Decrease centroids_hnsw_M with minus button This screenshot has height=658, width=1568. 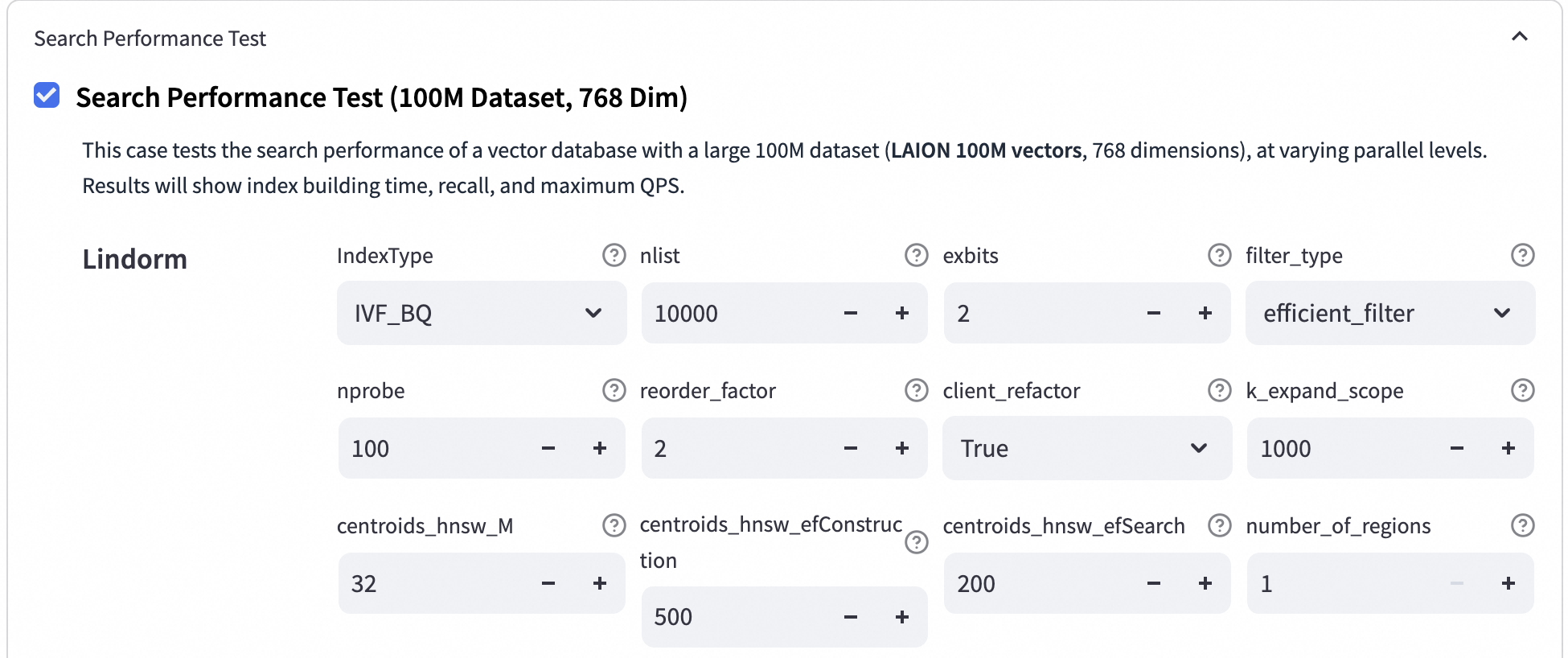point(548,583)
